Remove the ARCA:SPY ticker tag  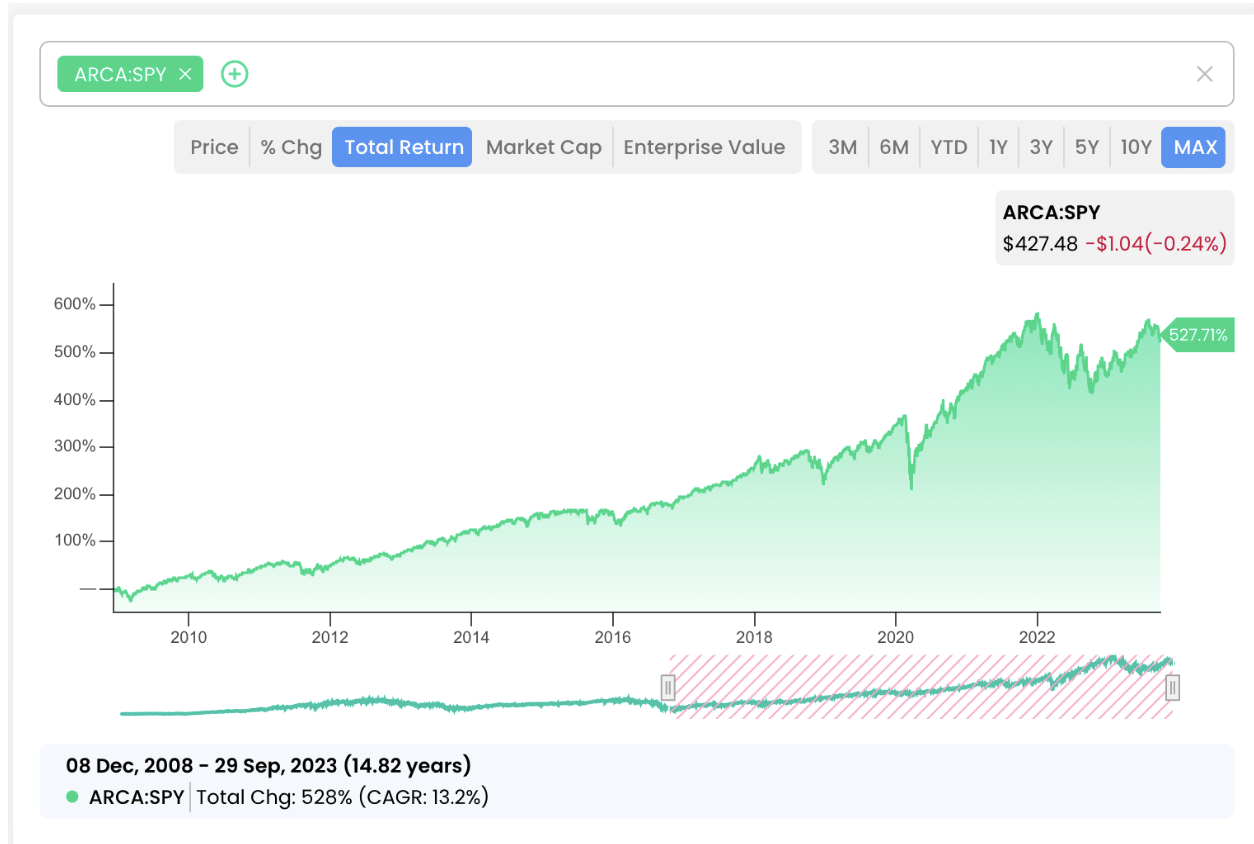pyautogui.click(x=185, y=74)
